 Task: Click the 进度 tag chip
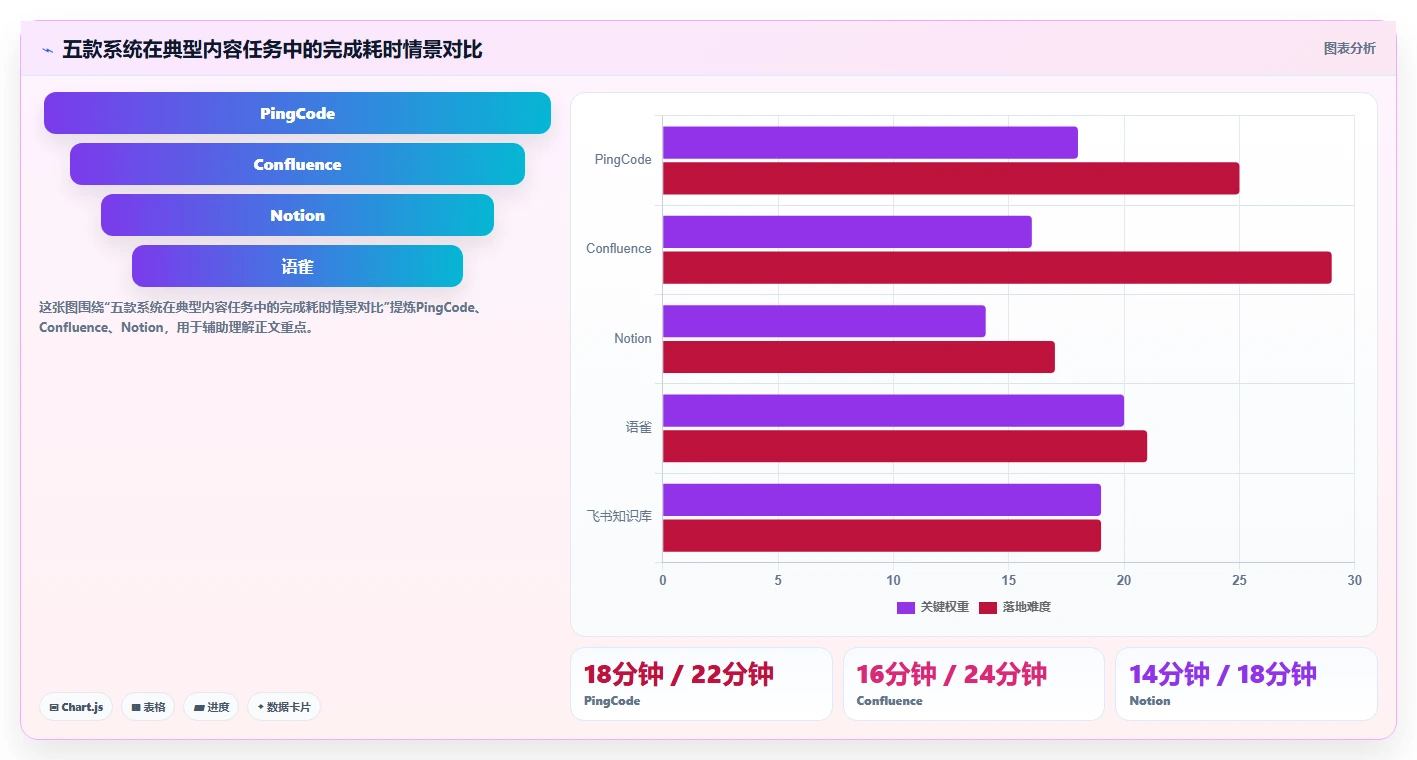tap(211, 707)
